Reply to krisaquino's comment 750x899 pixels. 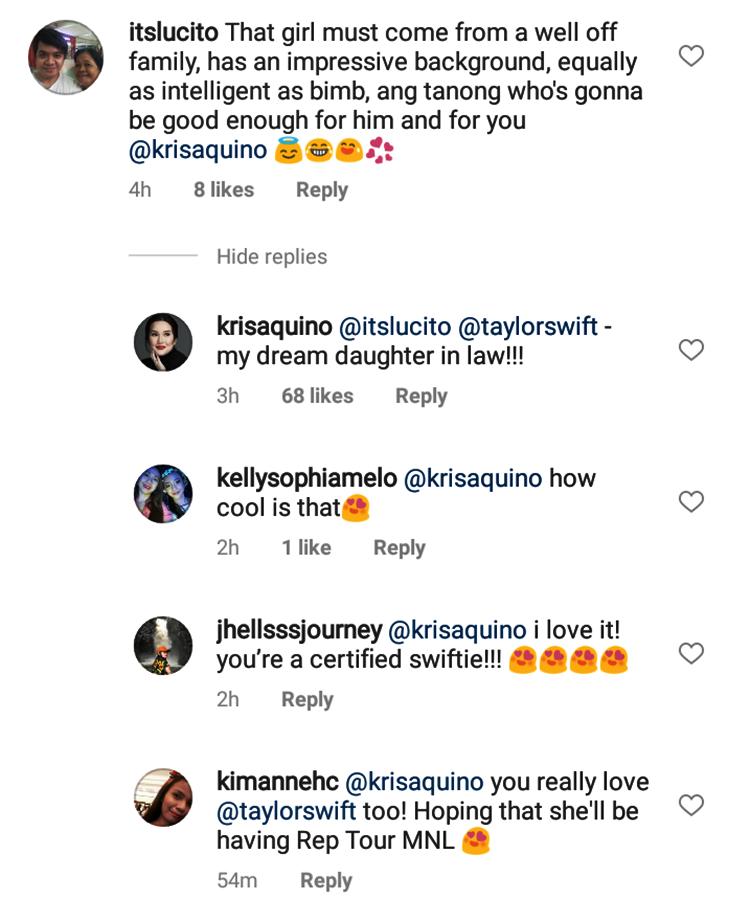pyautogui.click(x=421, y=396)
